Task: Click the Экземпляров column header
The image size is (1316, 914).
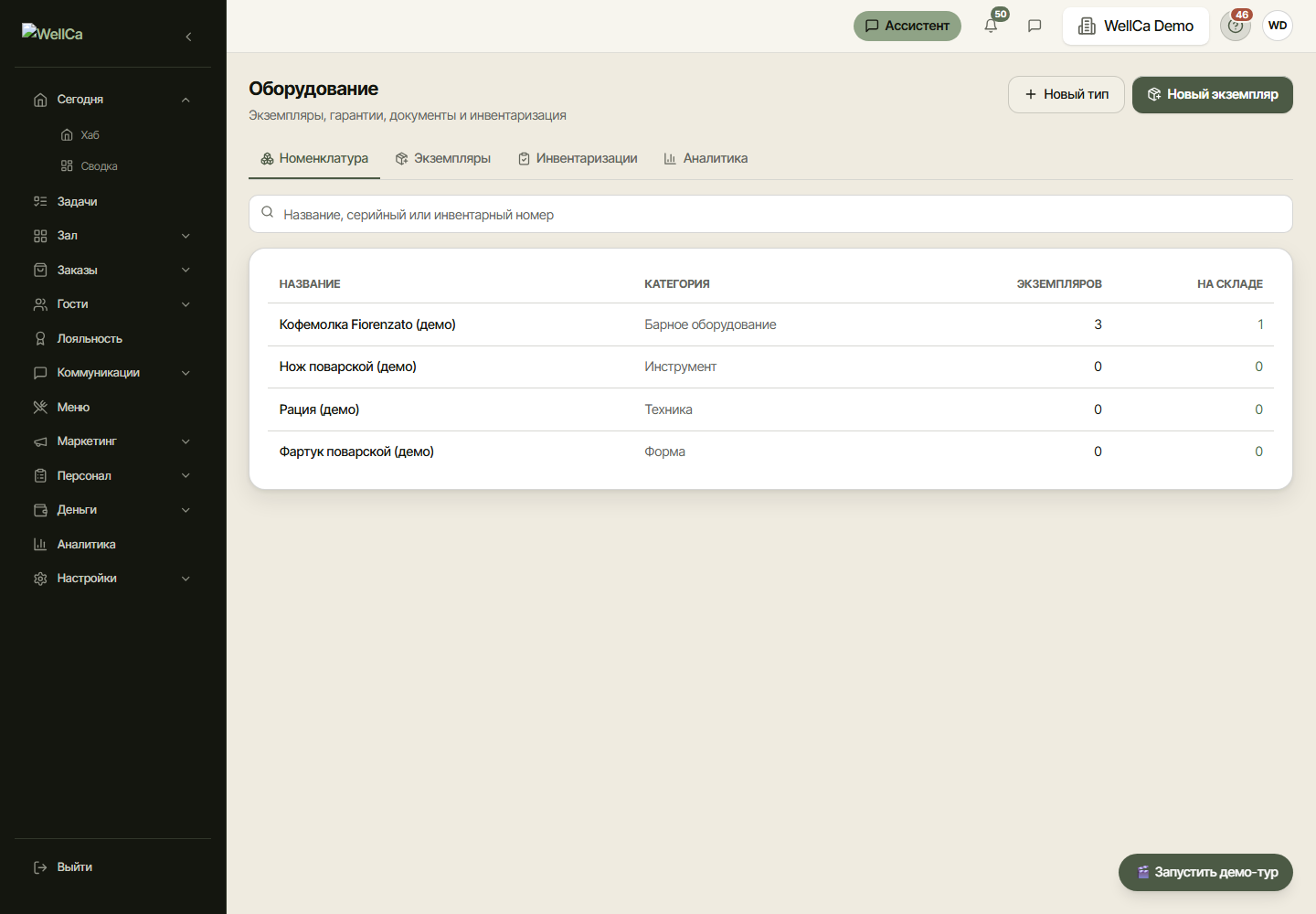Action: pyautogui.click(x=1059, y=284)
